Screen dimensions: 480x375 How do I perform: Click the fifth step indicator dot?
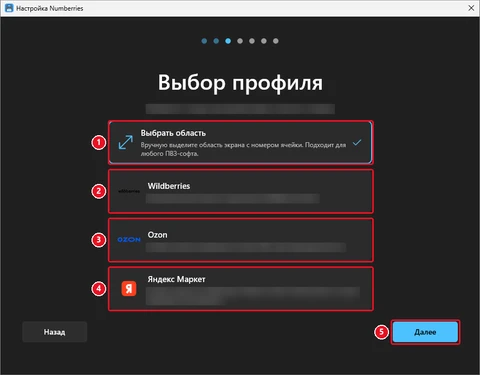[x=252, y=41]
